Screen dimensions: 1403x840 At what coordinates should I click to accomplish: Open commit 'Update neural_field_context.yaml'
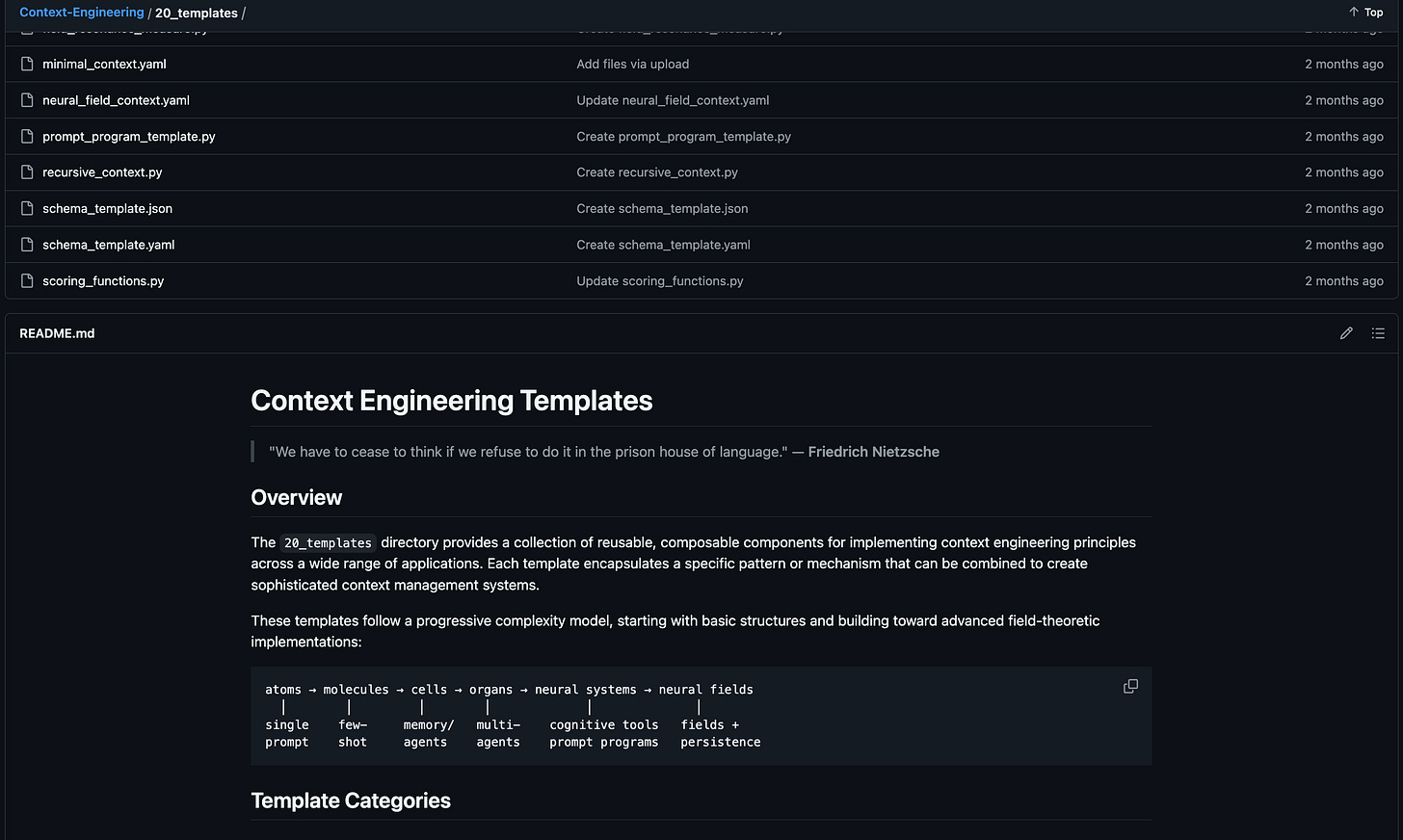click(x=673, y=100)
